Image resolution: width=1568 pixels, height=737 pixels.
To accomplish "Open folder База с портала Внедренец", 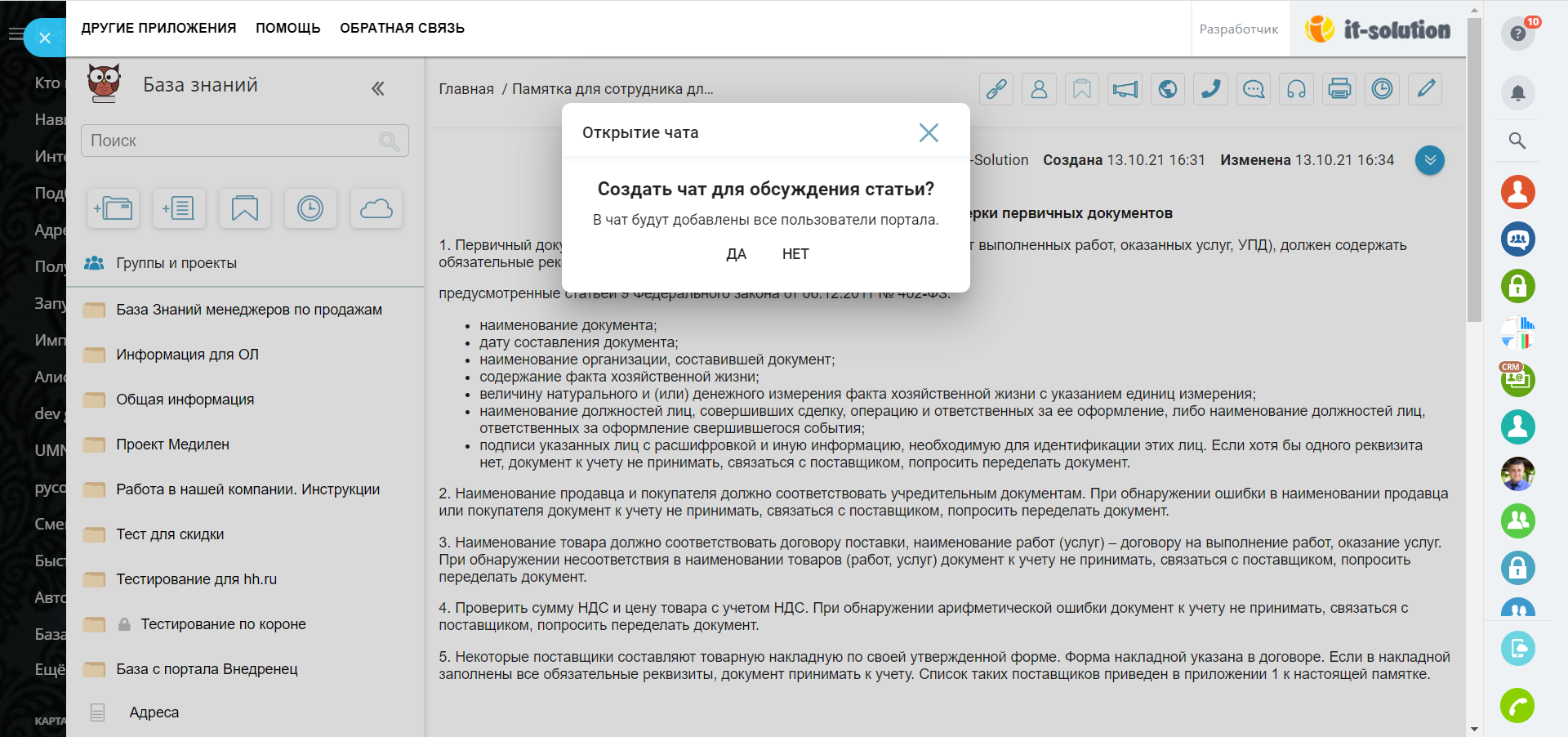I will (x=207, y=669).
